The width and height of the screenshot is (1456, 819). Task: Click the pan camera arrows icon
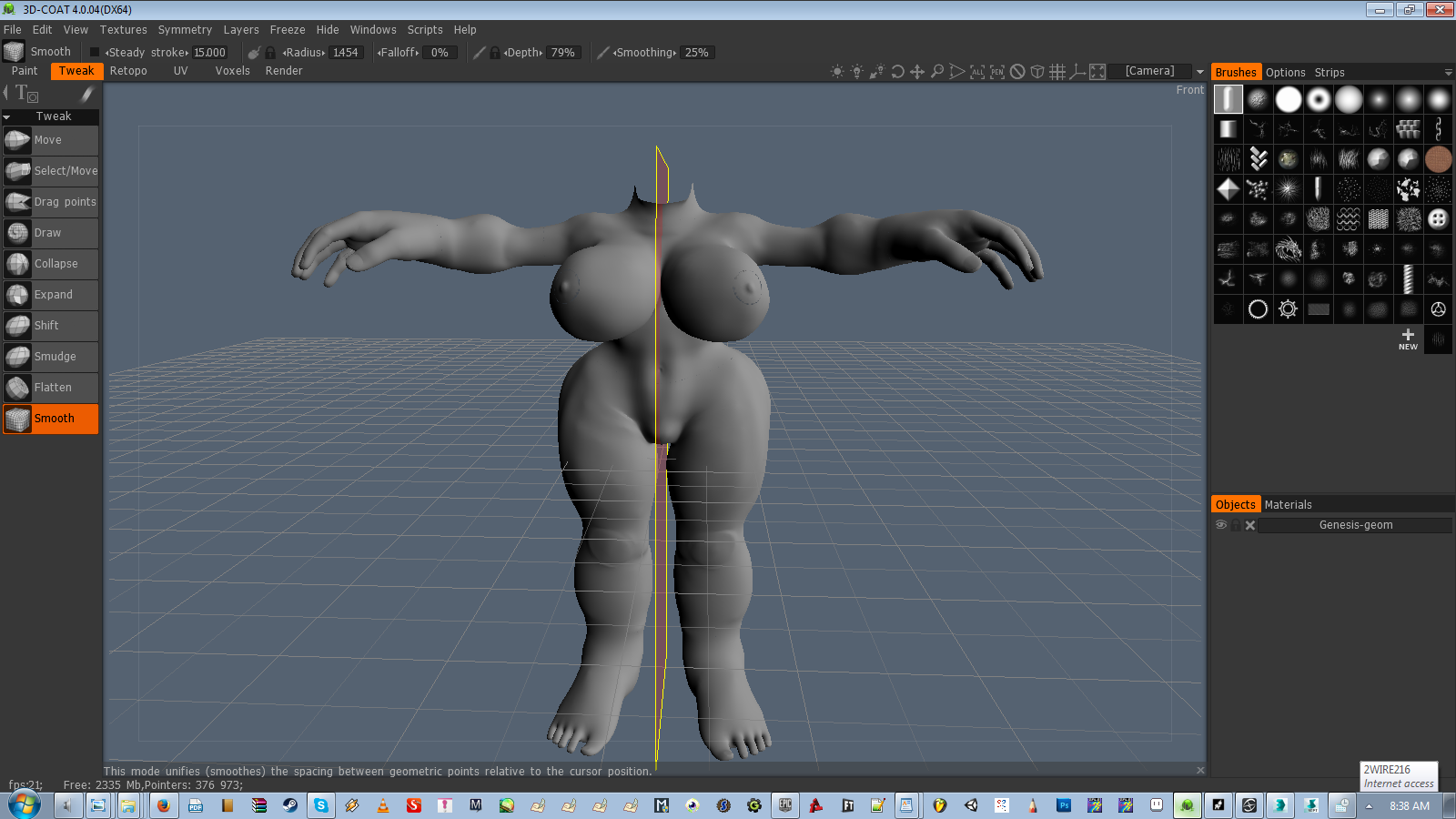point(917,72)
